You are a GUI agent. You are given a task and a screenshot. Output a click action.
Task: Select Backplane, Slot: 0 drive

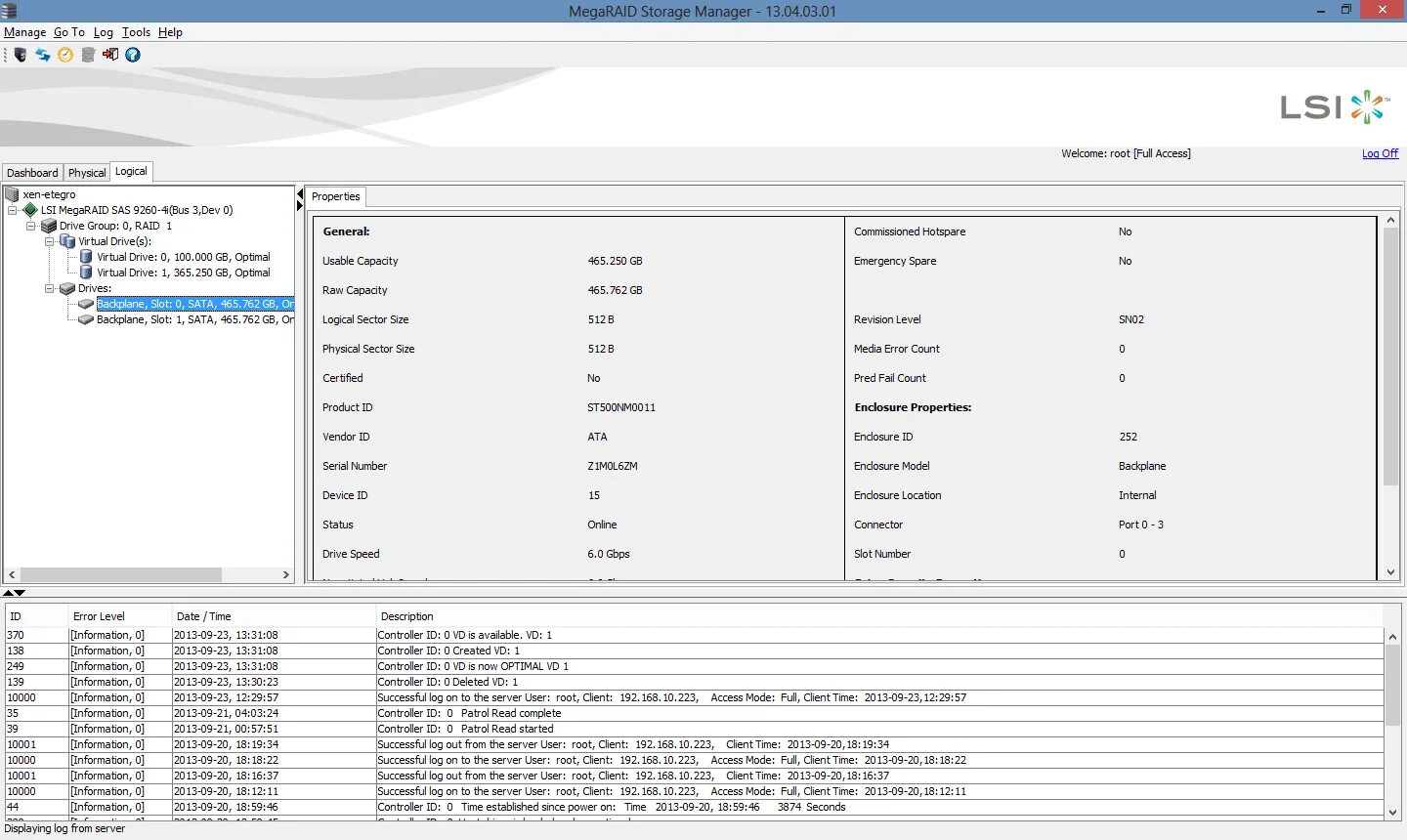point(194,304)
